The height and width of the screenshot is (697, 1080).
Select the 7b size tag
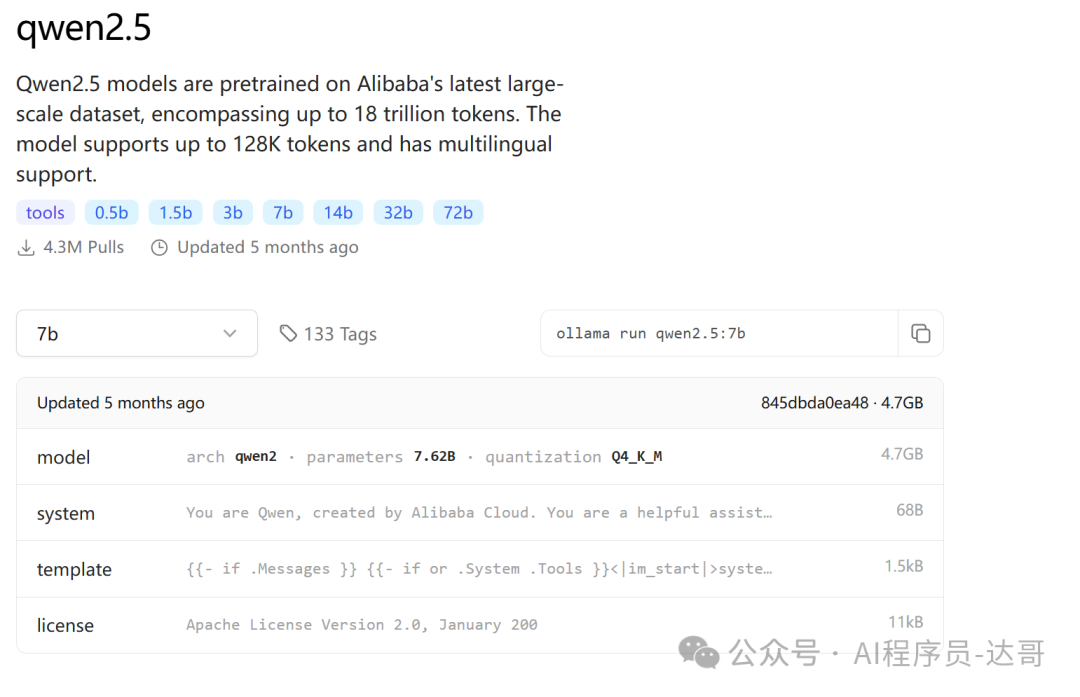pos(283,213)
